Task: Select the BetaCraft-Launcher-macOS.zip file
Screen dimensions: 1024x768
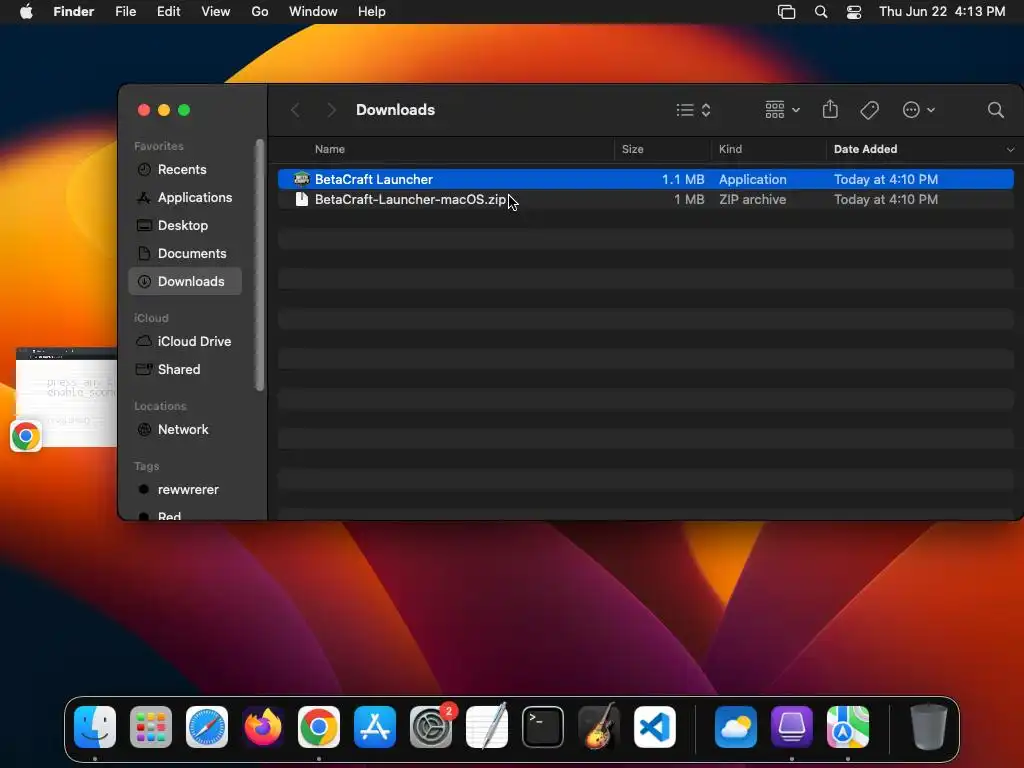Action: click(645, 199)
